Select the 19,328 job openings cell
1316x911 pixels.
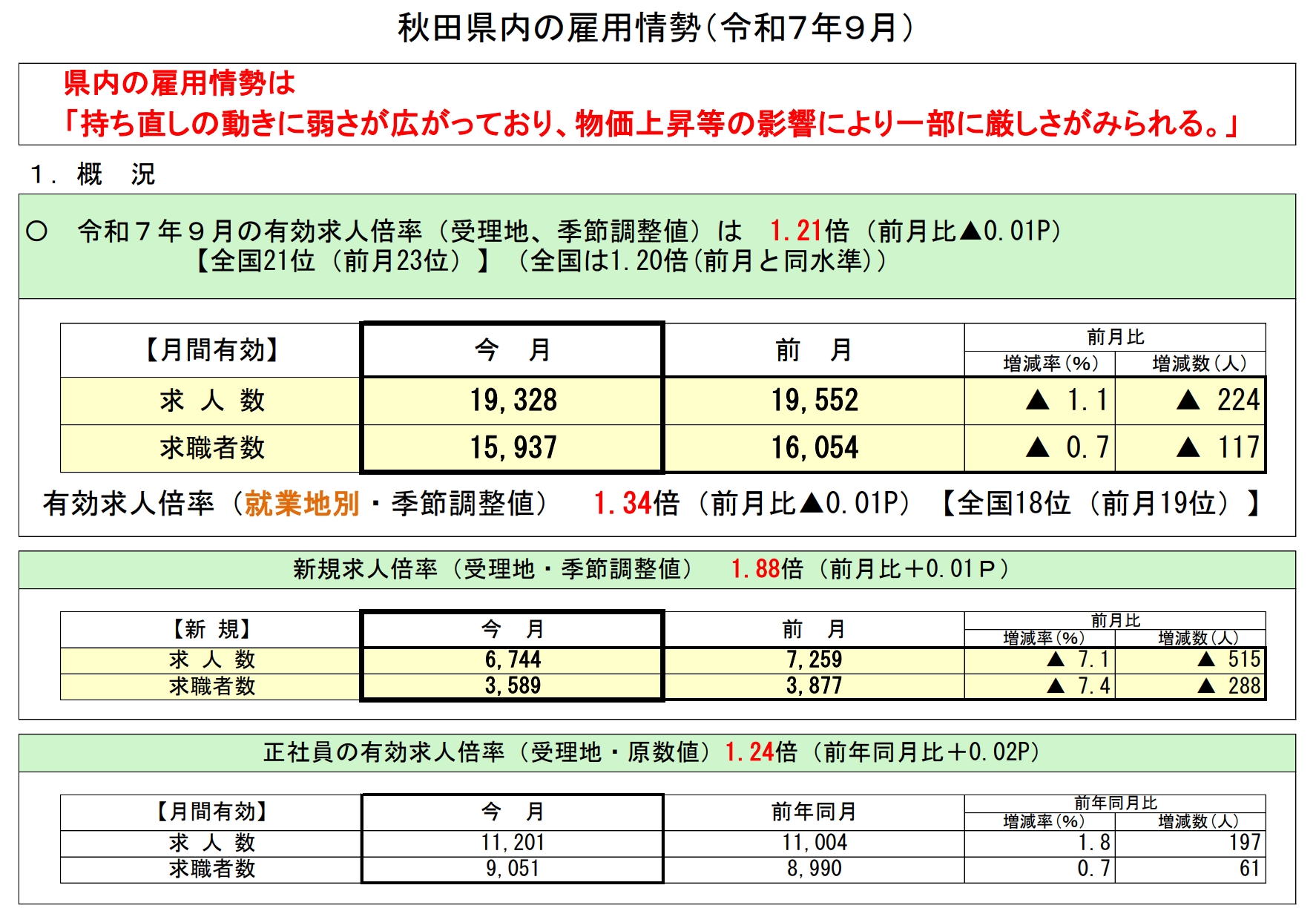(x=513, y=401)
